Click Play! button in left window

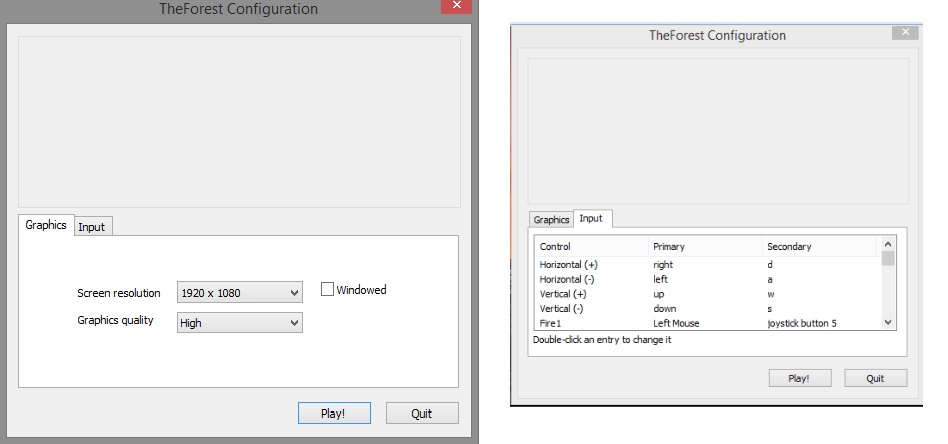pos(334,413)
